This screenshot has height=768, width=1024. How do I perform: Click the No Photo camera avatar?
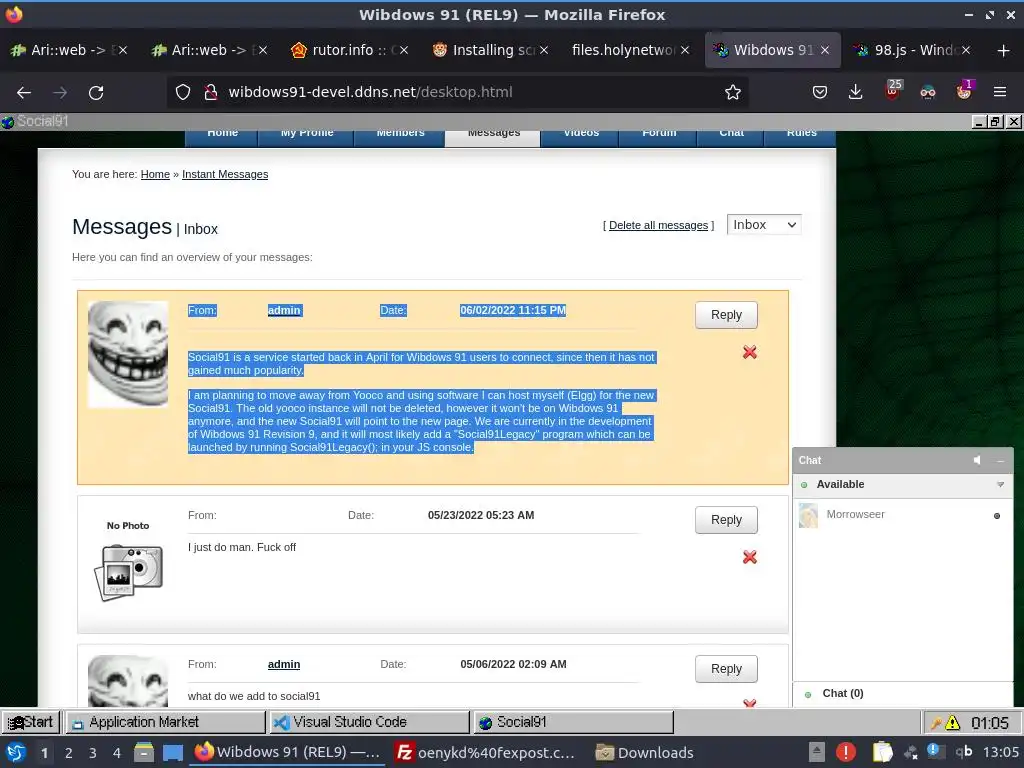coord(128,560)
